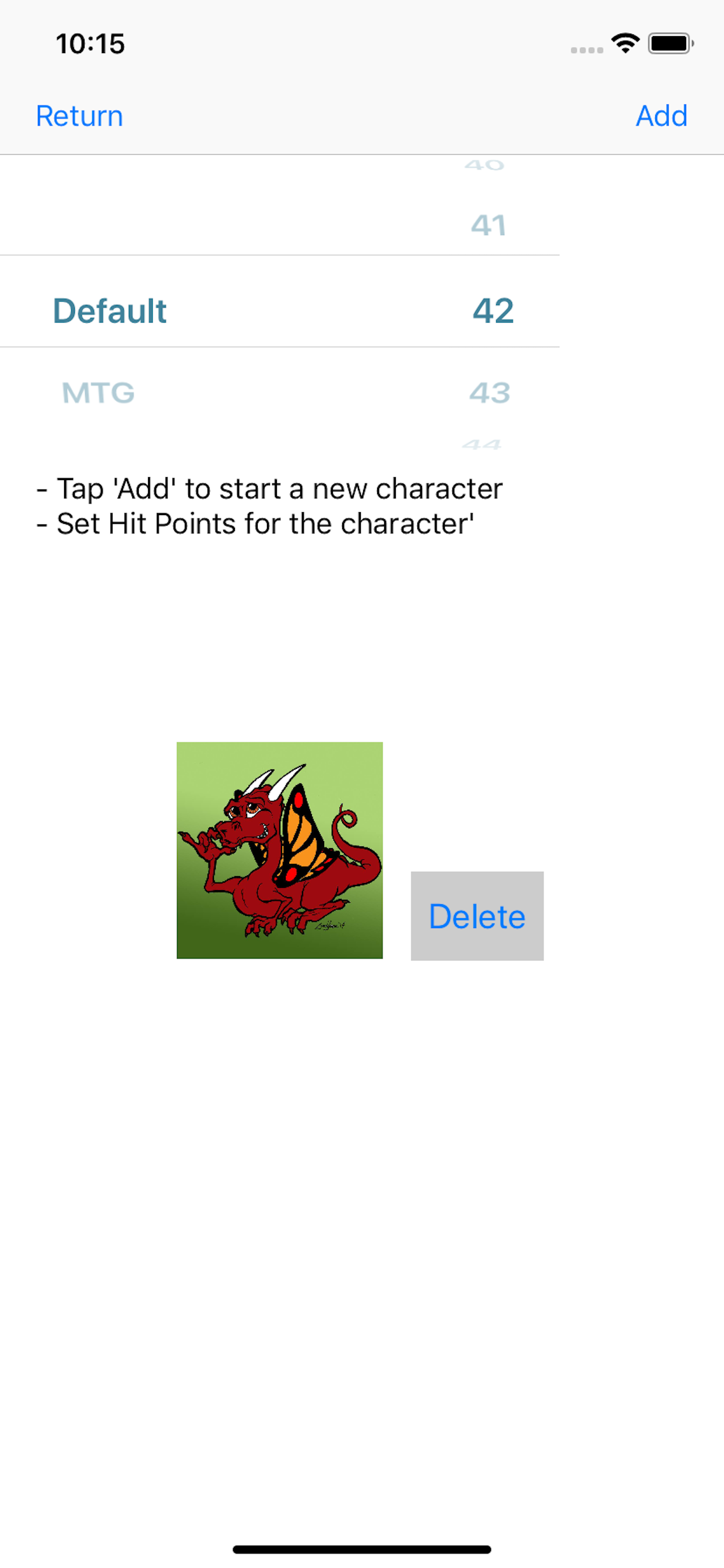Tap the home indicator bar
The width and height of the screenshot is (724, 1568).
tap(361, 1549)
